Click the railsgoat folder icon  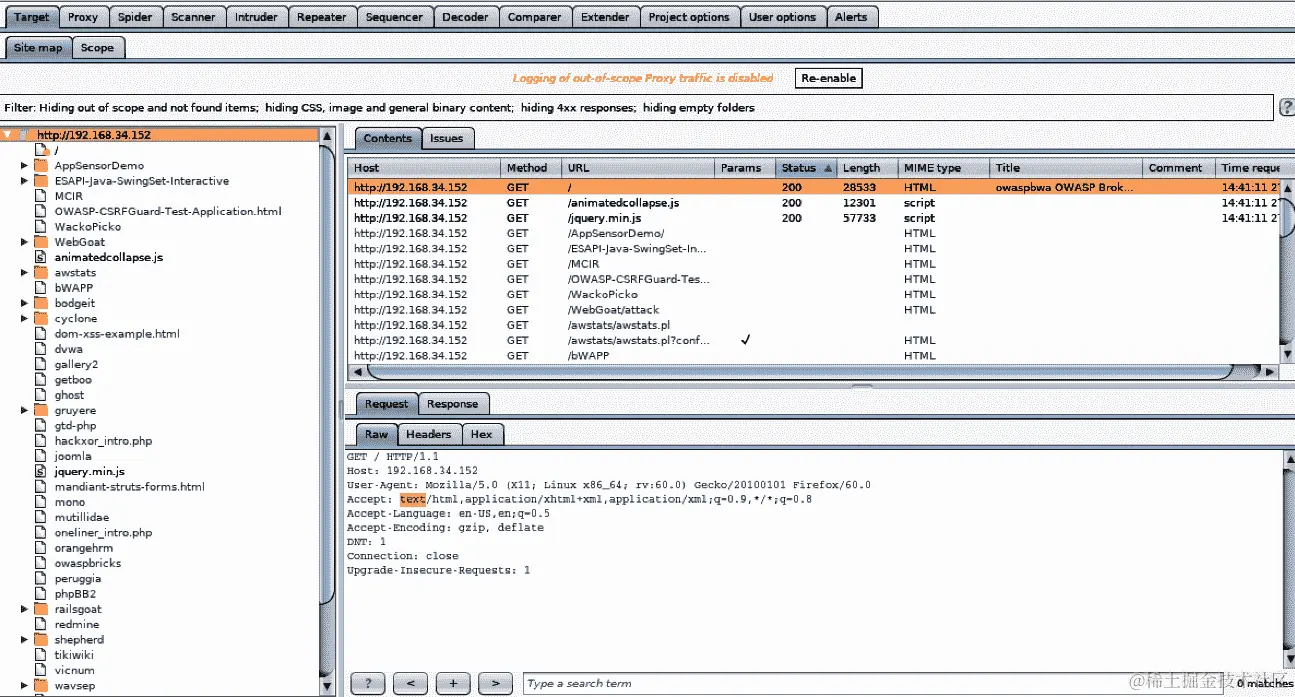[41, 609]
